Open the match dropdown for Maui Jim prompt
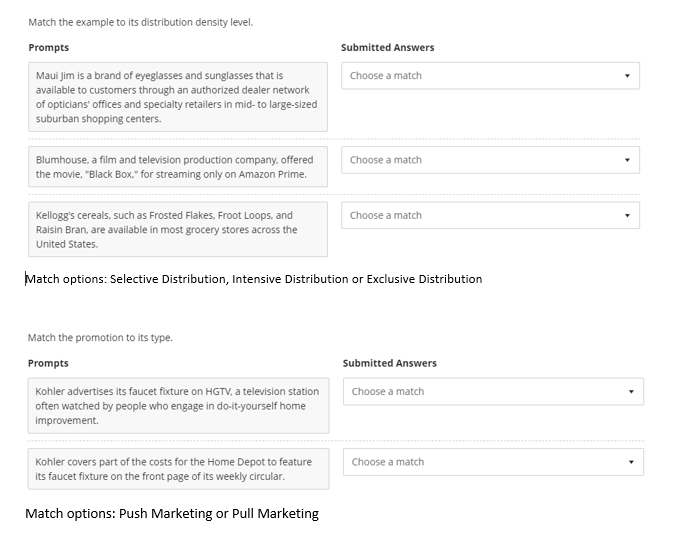Screen dimensions: 694x550 [489, 76]
